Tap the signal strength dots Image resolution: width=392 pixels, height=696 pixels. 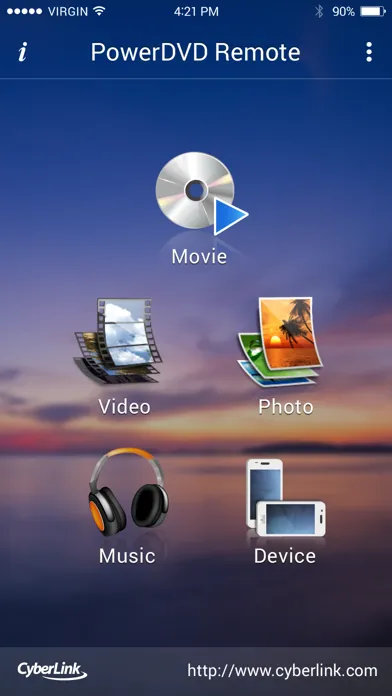[x=24, y=12]
